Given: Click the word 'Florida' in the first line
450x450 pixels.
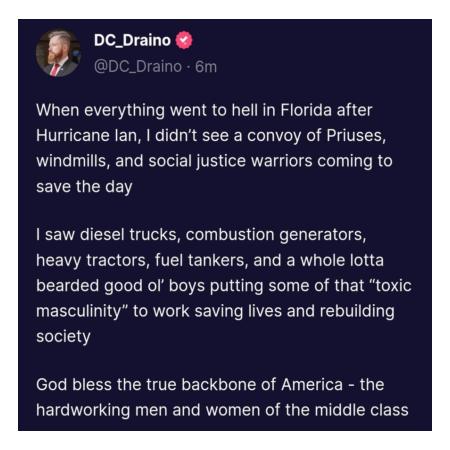Looking at the screenshot, I should point(306,110).
